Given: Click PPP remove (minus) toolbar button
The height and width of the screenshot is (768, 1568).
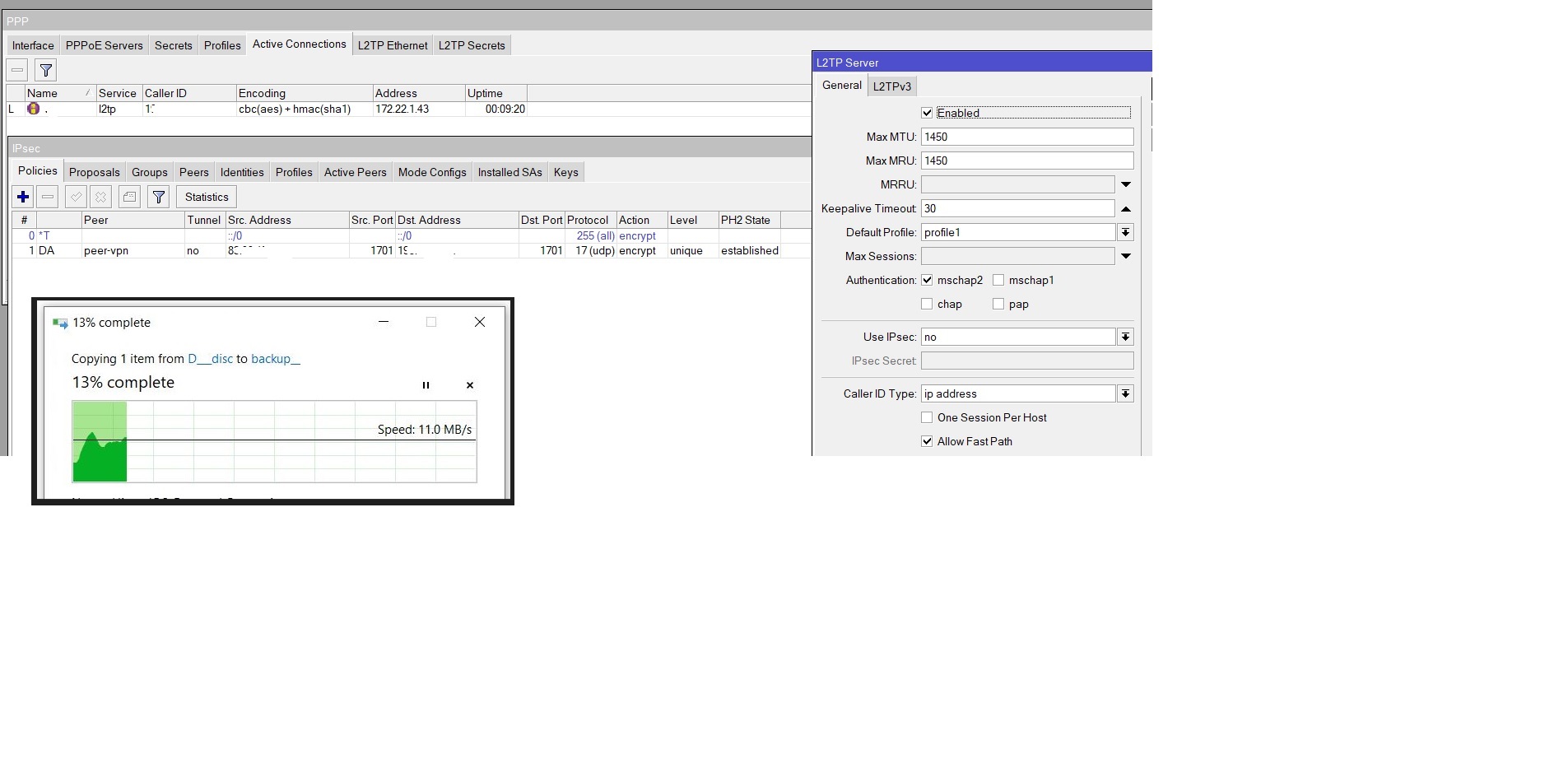Looking at the screenshot, I should (x=17, y=70).
